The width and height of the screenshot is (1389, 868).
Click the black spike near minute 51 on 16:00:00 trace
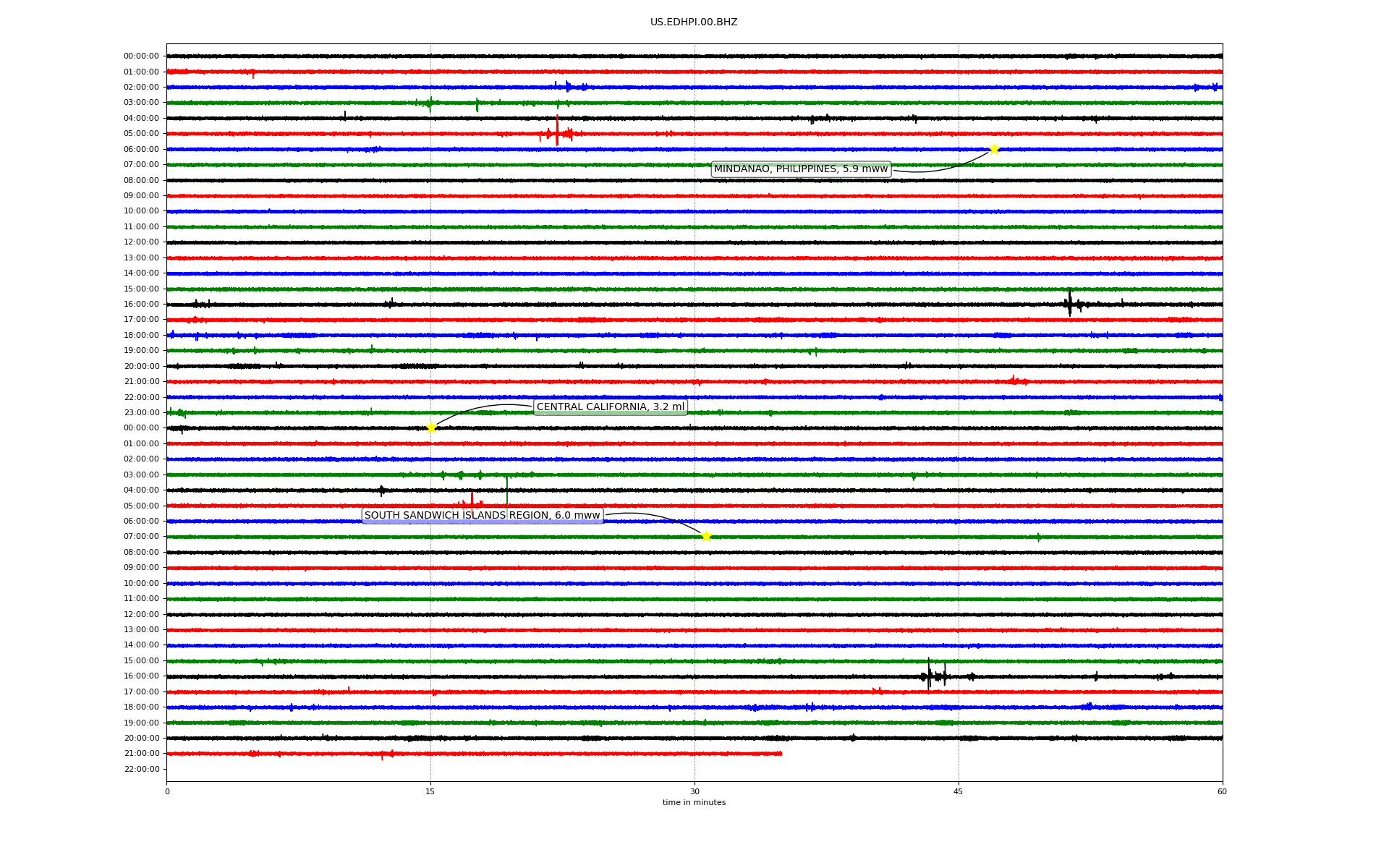[x=1069, y=303]
